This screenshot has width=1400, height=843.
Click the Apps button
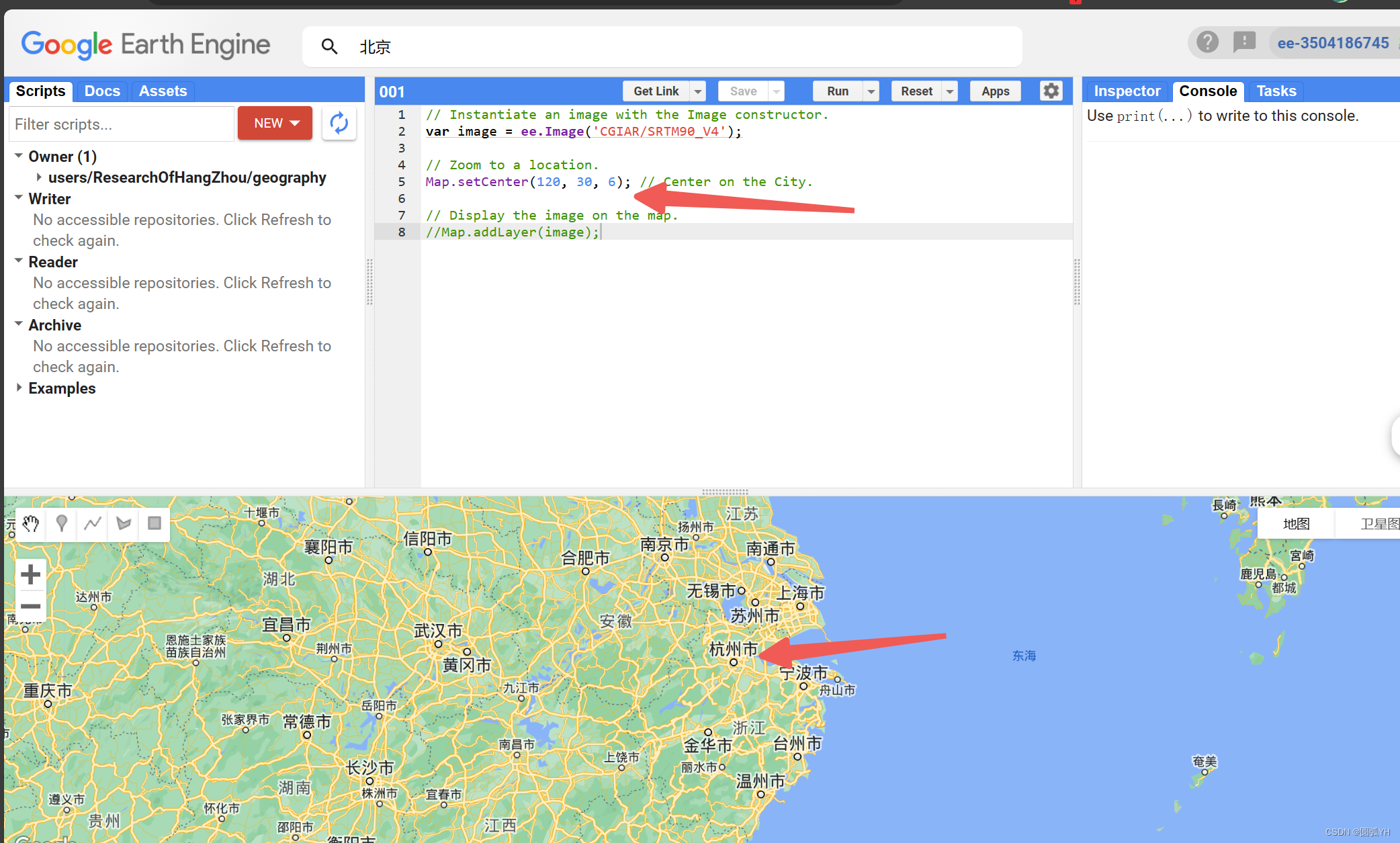995,91
